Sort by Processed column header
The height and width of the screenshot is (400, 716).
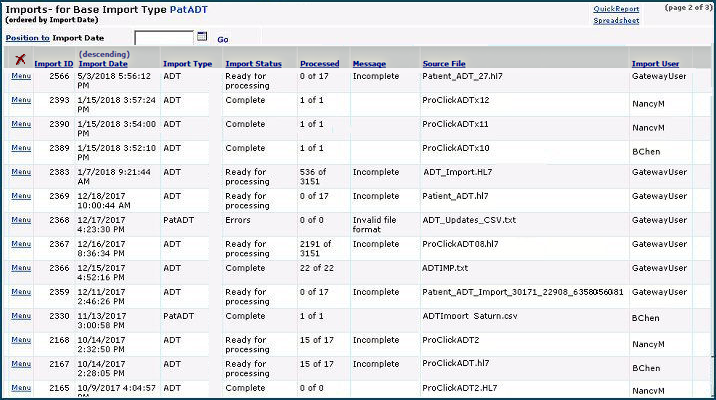coord(319,64)
